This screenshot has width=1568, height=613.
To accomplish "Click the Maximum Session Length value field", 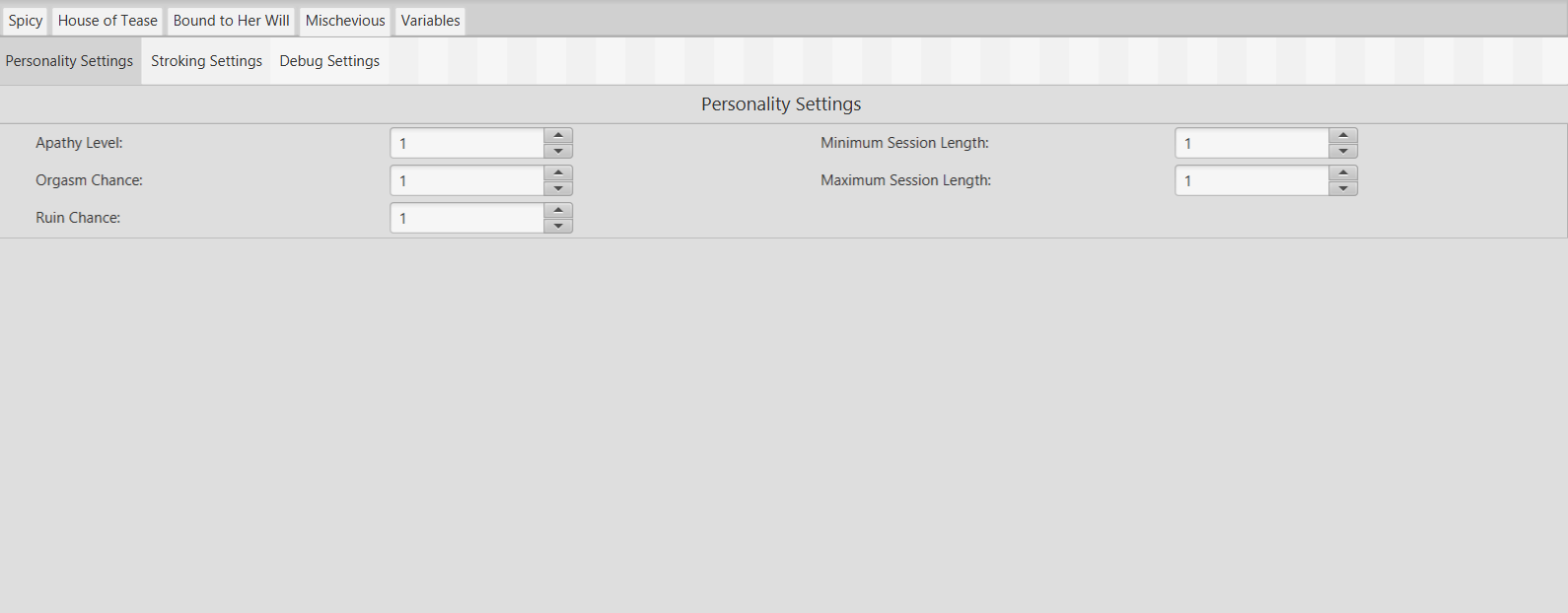I will click(1252, 181).
